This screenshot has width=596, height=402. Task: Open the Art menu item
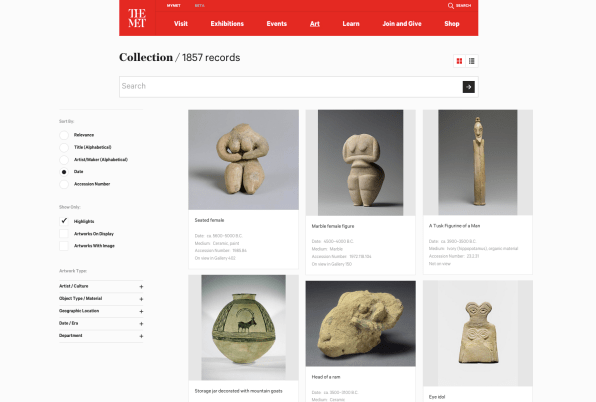315,24
